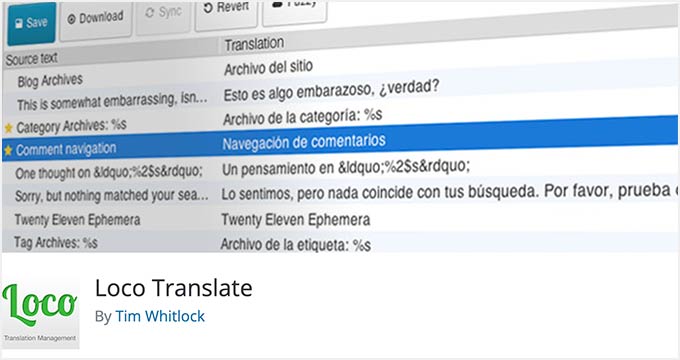Click the Revert button
The width and height of the screenshot is (680, 360).
[226, 13]
